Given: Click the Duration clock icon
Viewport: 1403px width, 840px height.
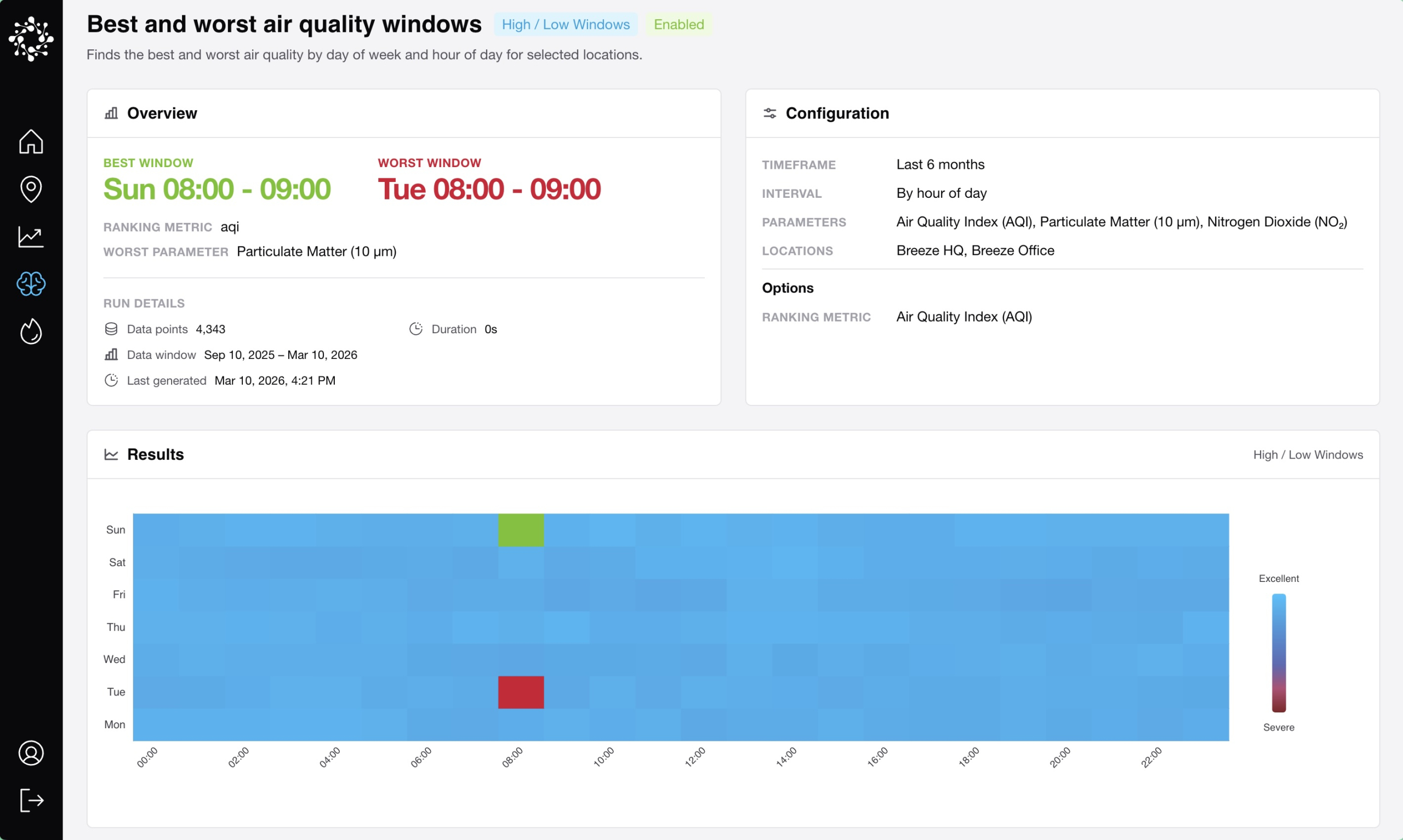Looking at the screenshot, I should click(416, 329).
